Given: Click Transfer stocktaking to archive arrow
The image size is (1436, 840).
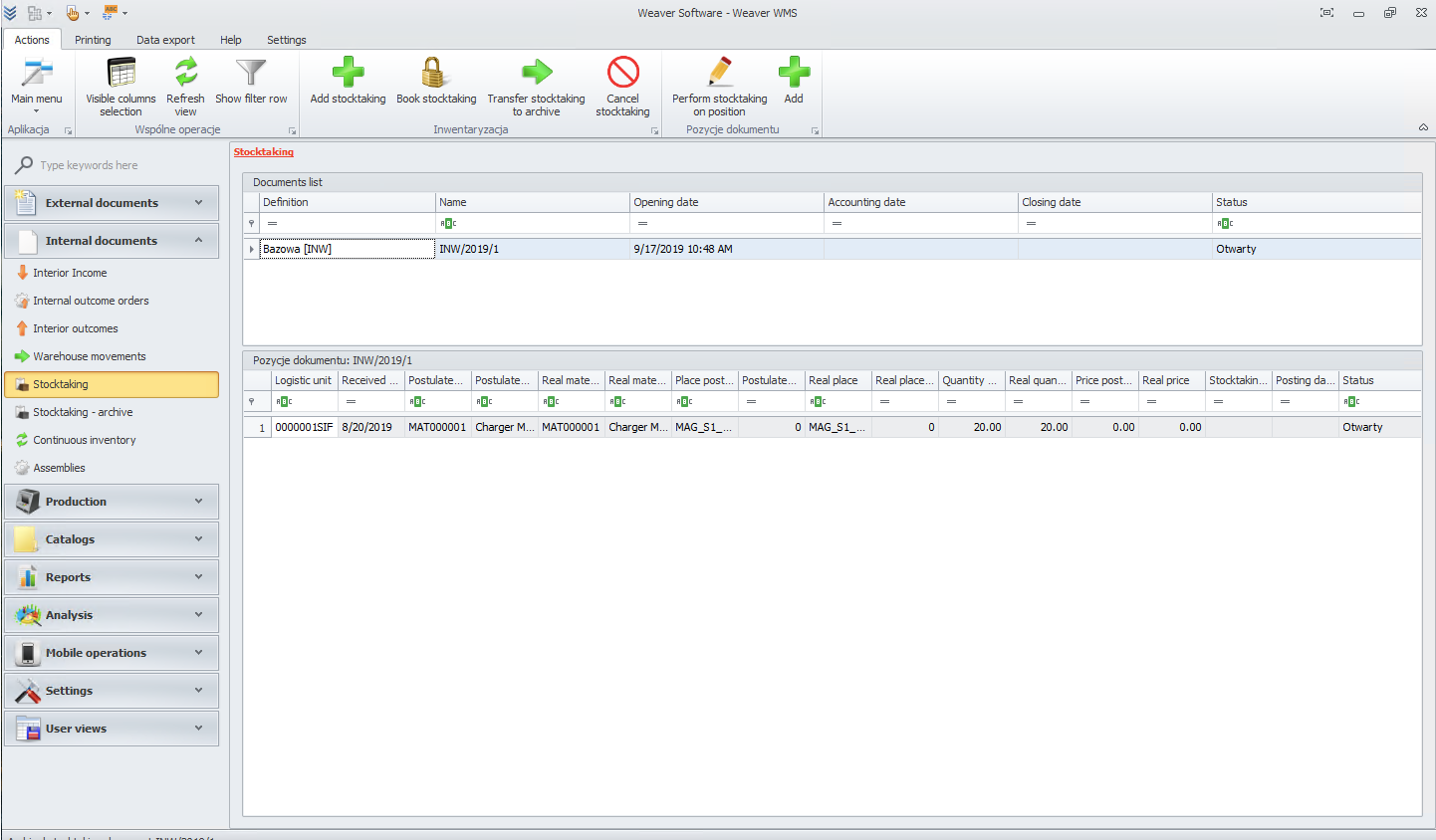Looking at the screenshot, I should [x=536, y=73].
